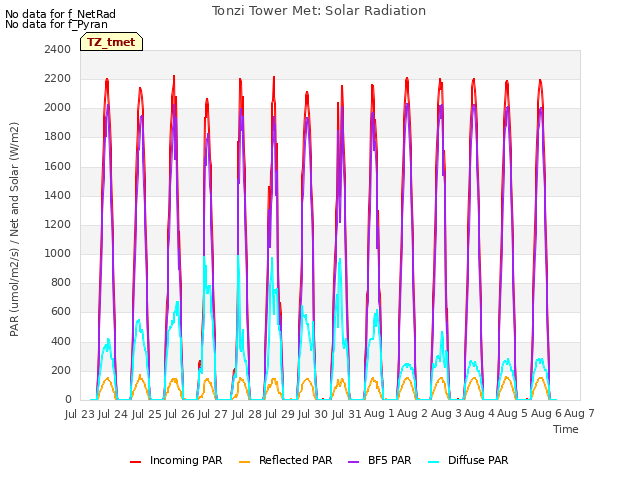Click the 0 y-axis tick label

(x=68, y=400)
